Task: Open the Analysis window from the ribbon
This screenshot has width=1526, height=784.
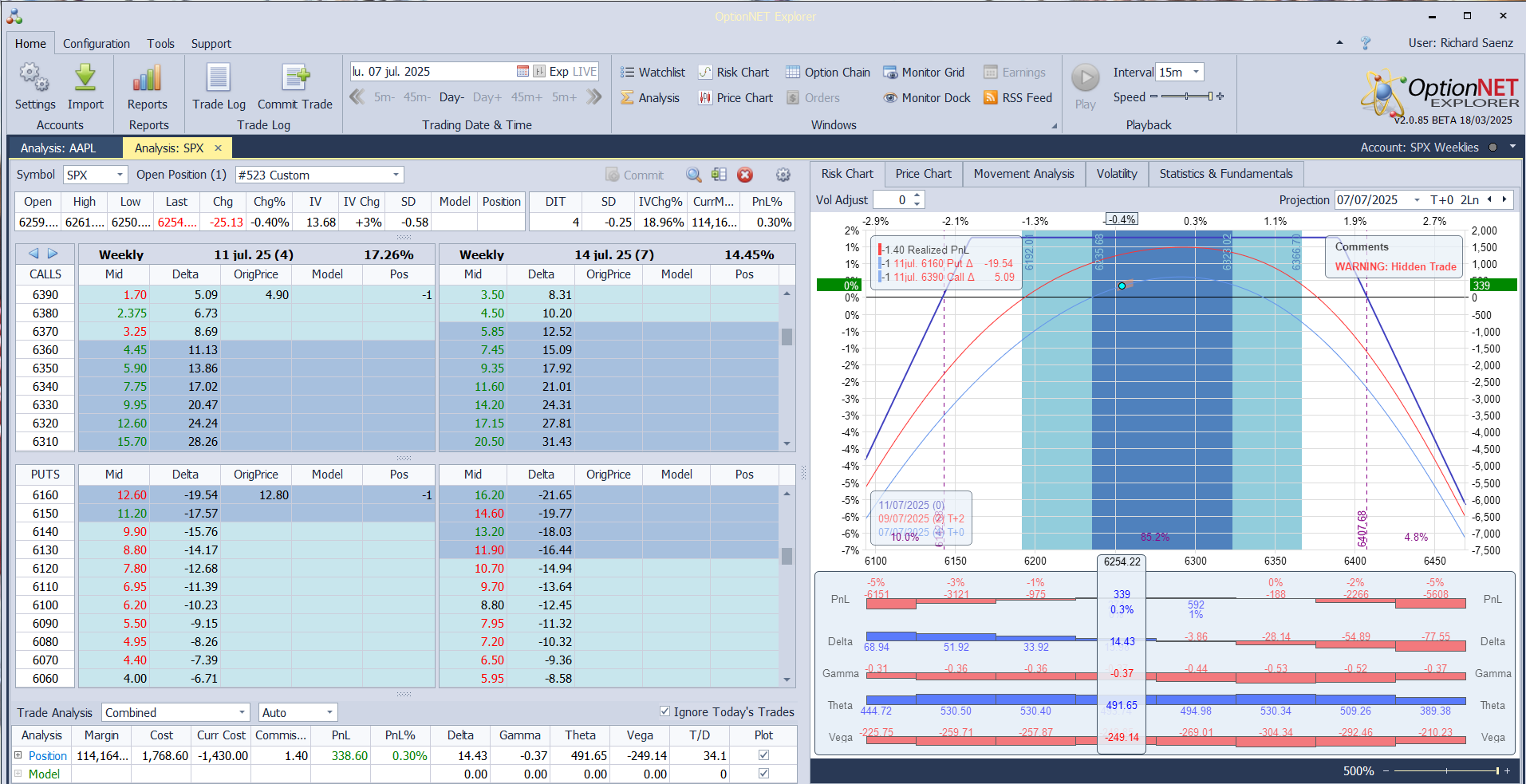Action: 650,98
